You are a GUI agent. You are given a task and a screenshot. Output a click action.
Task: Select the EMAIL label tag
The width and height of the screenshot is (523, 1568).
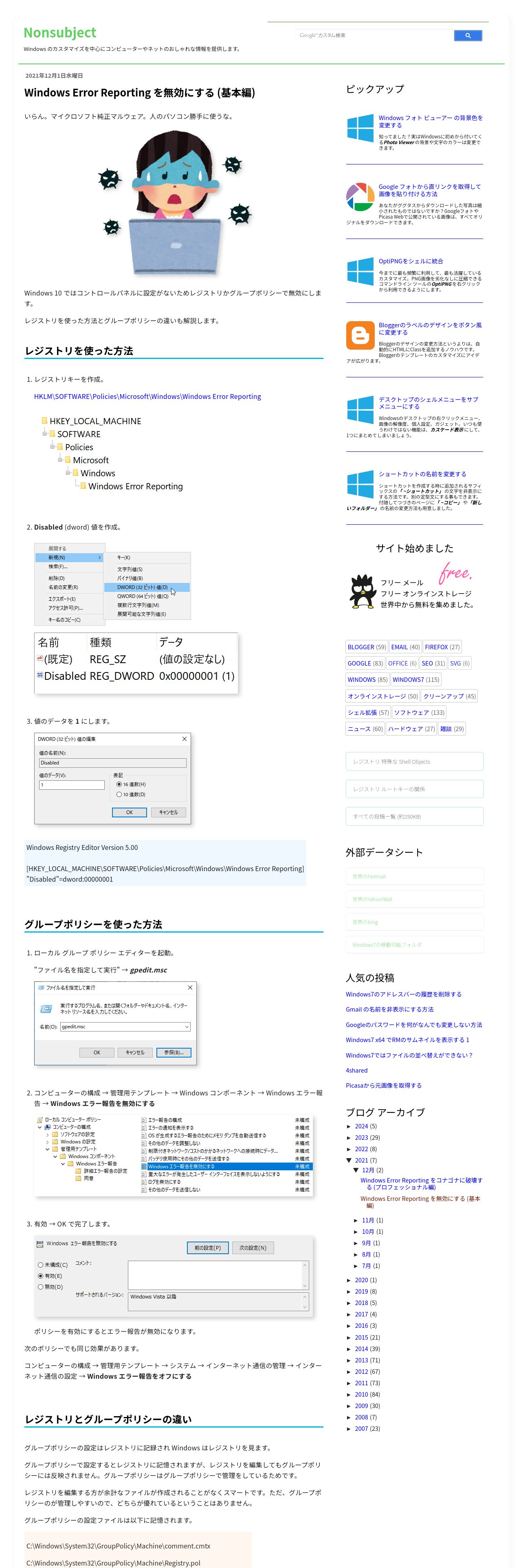405,647
